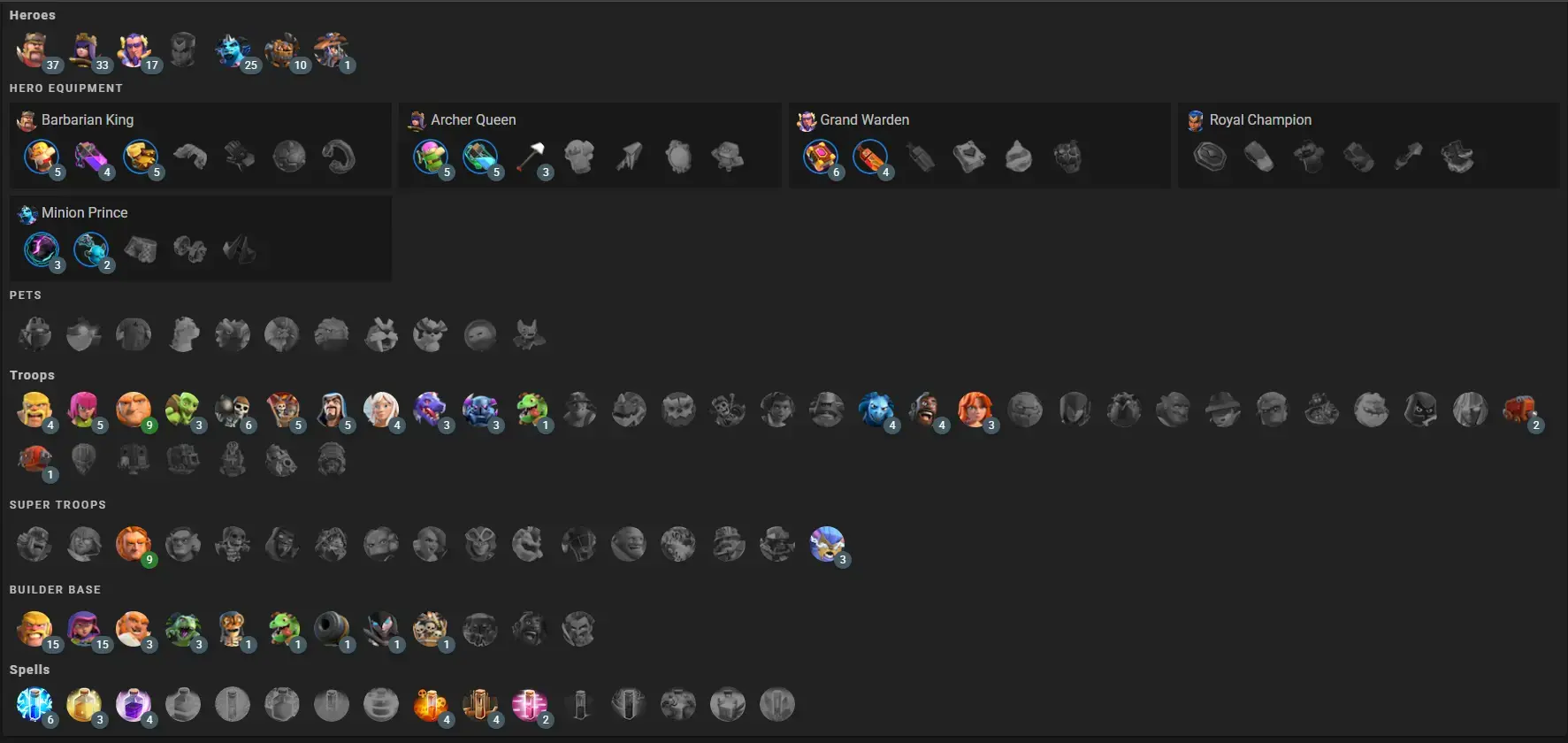Click the greyed-out Royal Champion hero icon
1568x743 pixels.
click(x=182, y=50)
